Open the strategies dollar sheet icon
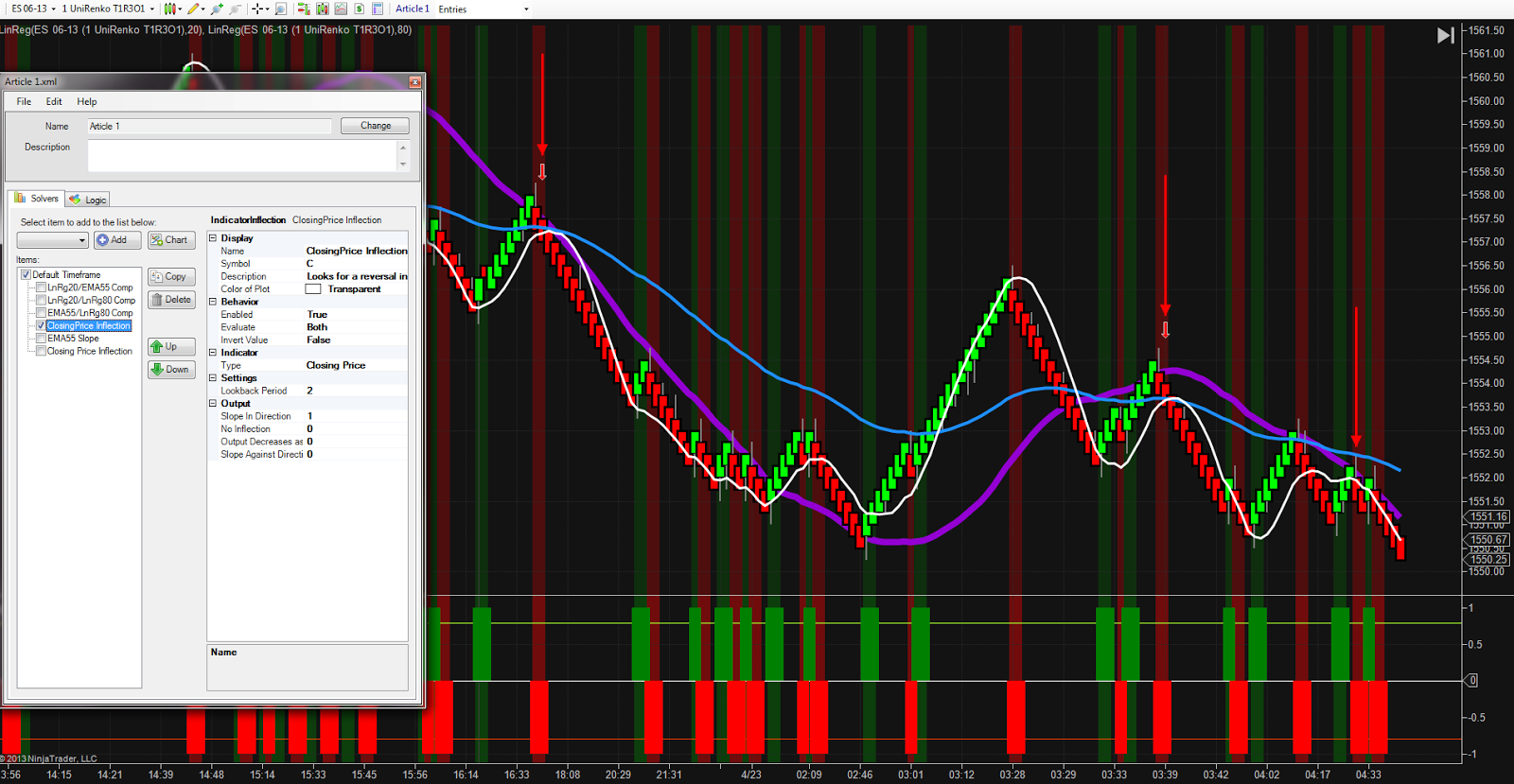The height and width of the screenshot is (784, 1514). click(x=360, y=9)
